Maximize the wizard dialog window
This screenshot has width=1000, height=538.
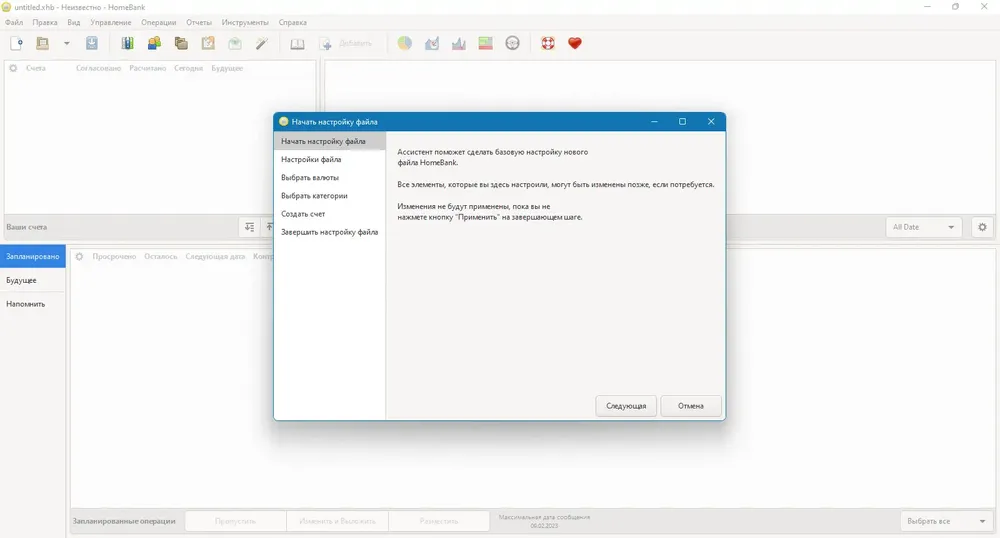[x=682, y=122]
